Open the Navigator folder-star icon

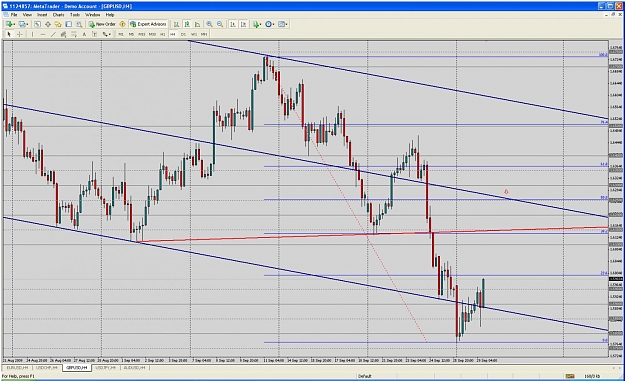(58, 24)
